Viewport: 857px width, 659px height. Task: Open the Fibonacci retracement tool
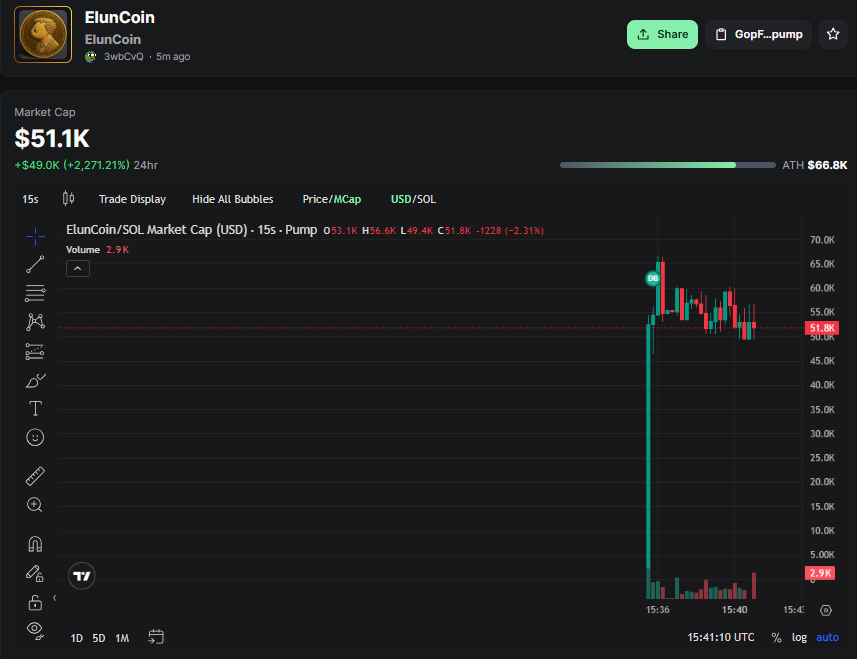click(x=35, y=293)
